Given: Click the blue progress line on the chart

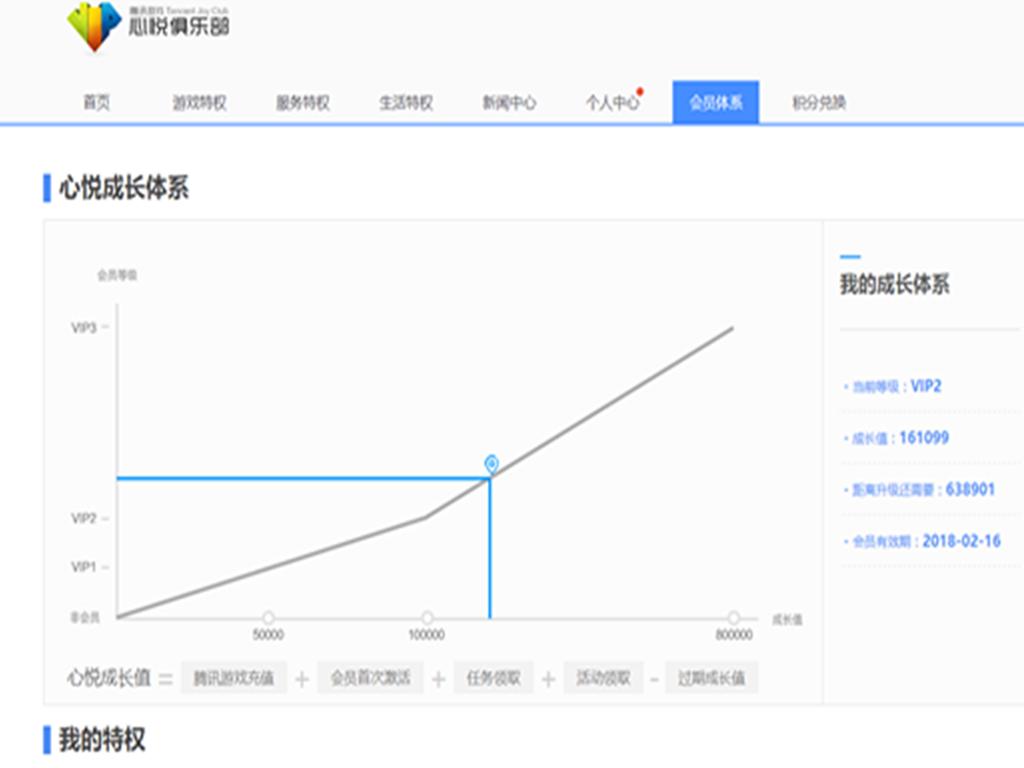Looking at the screenshot, I should pyautogui.click(x=300, y=477).
